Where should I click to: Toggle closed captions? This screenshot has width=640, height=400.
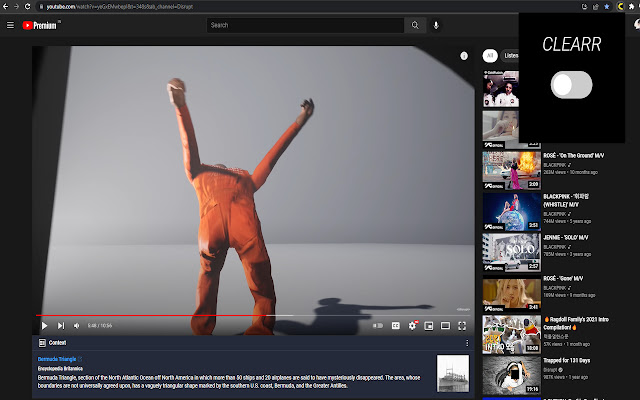[x=396, y=325]
